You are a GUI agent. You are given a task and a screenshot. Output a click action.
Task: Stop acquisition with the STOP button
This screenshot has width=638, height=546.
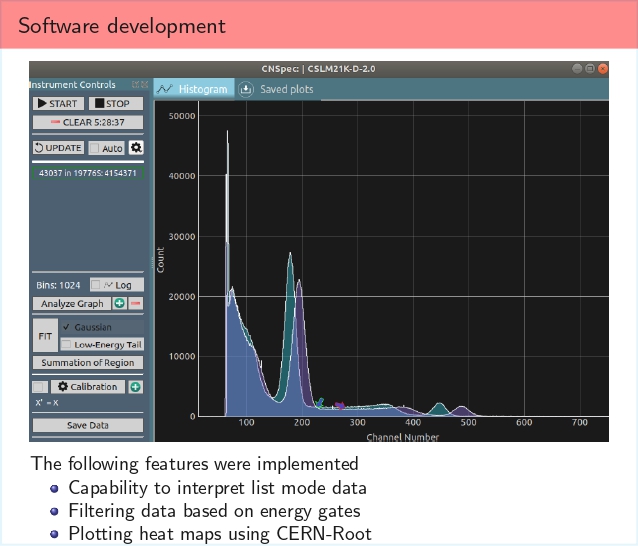116,103
